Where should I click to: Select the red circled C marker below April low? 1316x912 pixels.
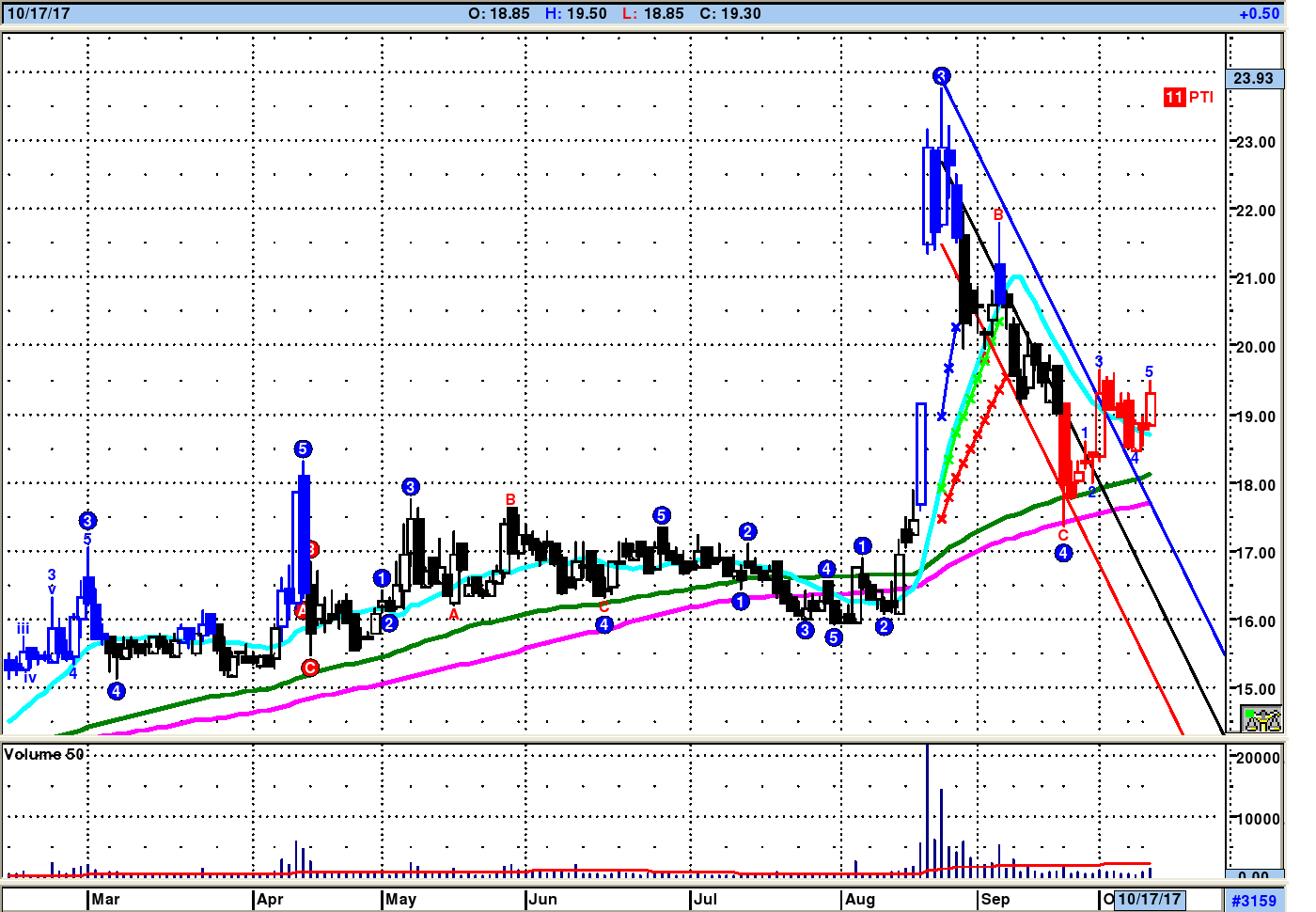pos(310,668)
